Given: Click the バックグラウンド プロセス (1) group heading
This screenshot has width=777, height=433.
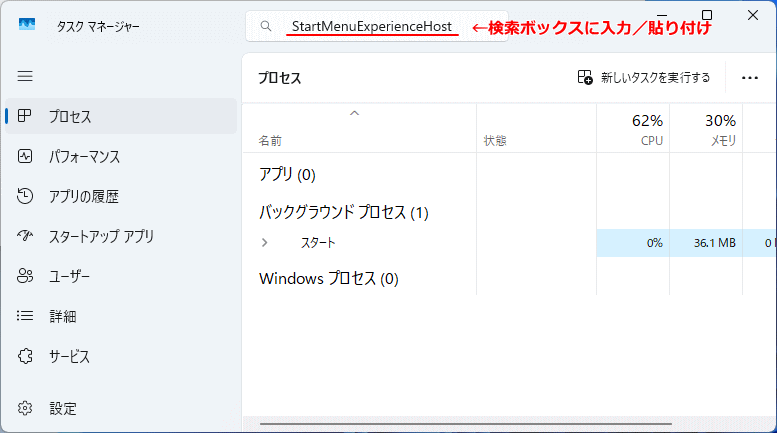Looking at the screenshot, I should pyautogui.click(x=344, y=213).
